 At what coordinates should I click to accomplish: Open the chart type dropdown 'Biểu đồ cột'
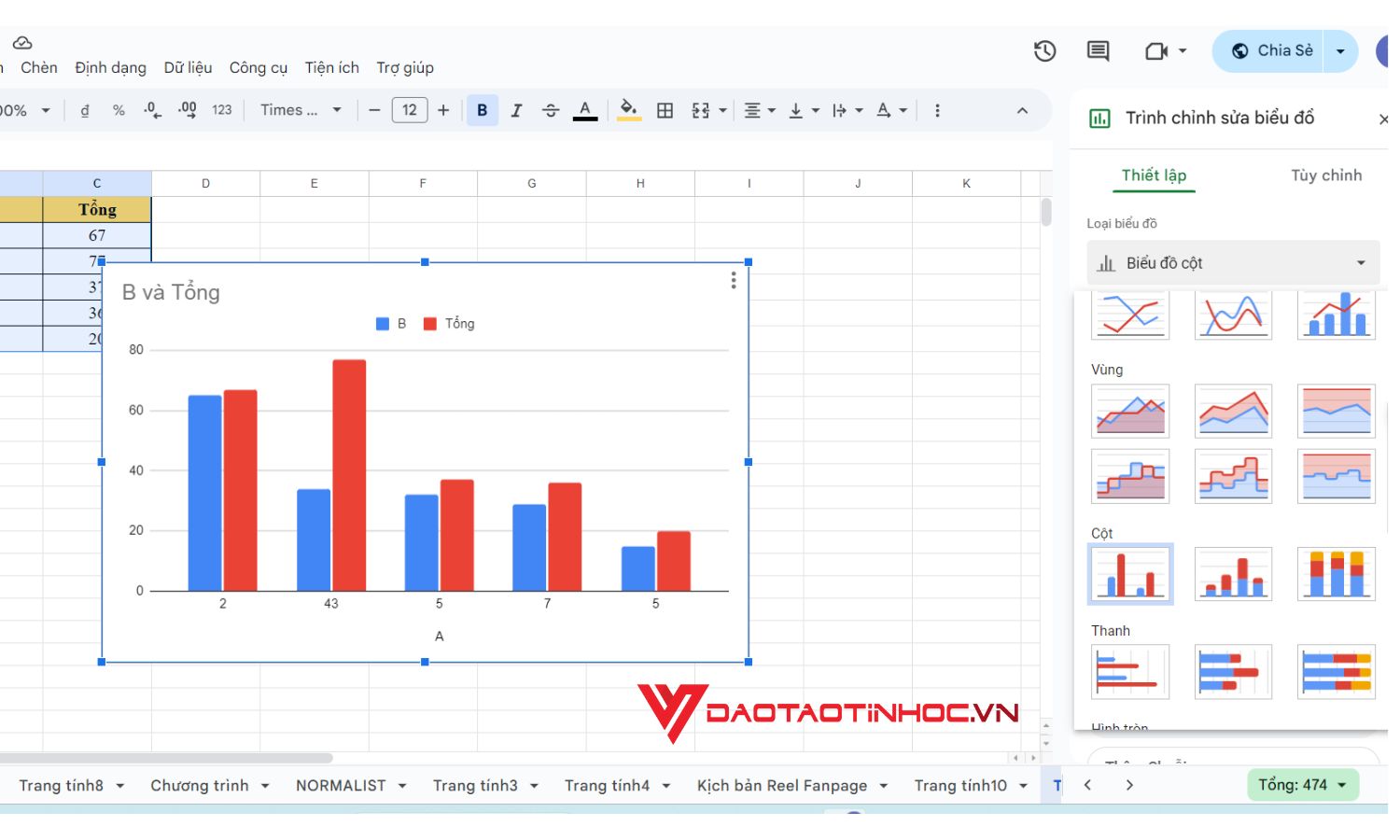point(1232,262)
